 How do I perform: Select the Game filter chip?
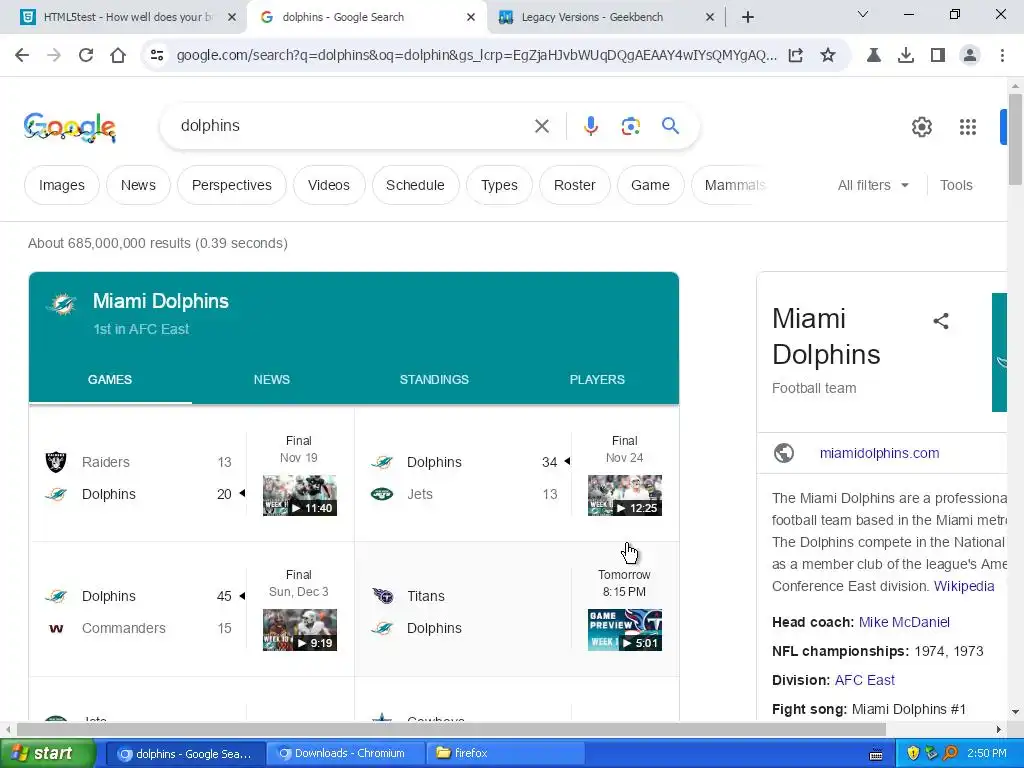tap(650, 185)
